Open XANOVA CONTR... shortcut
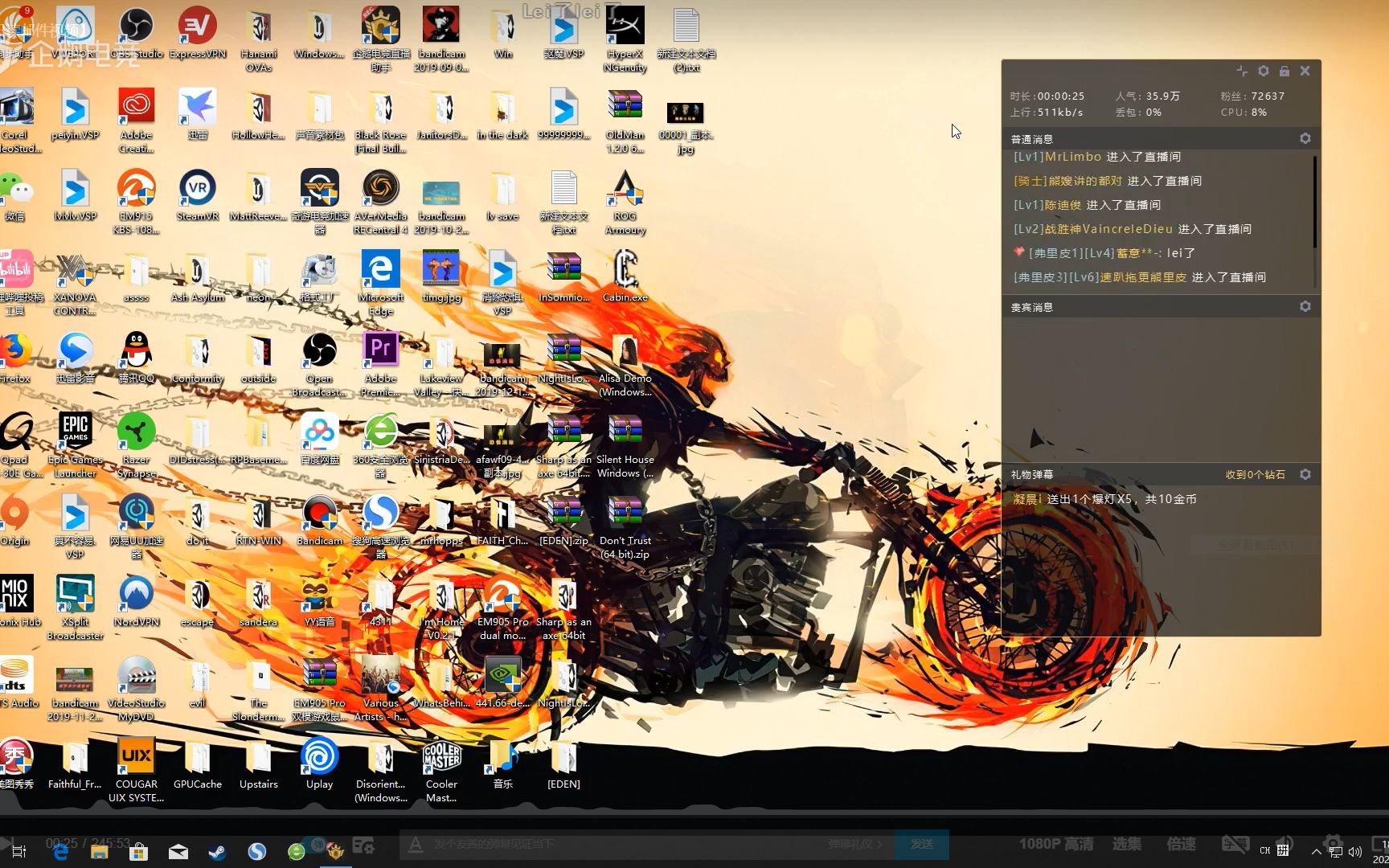The width and height of the screenshot is (1389, 868). (x=76, y=282)
